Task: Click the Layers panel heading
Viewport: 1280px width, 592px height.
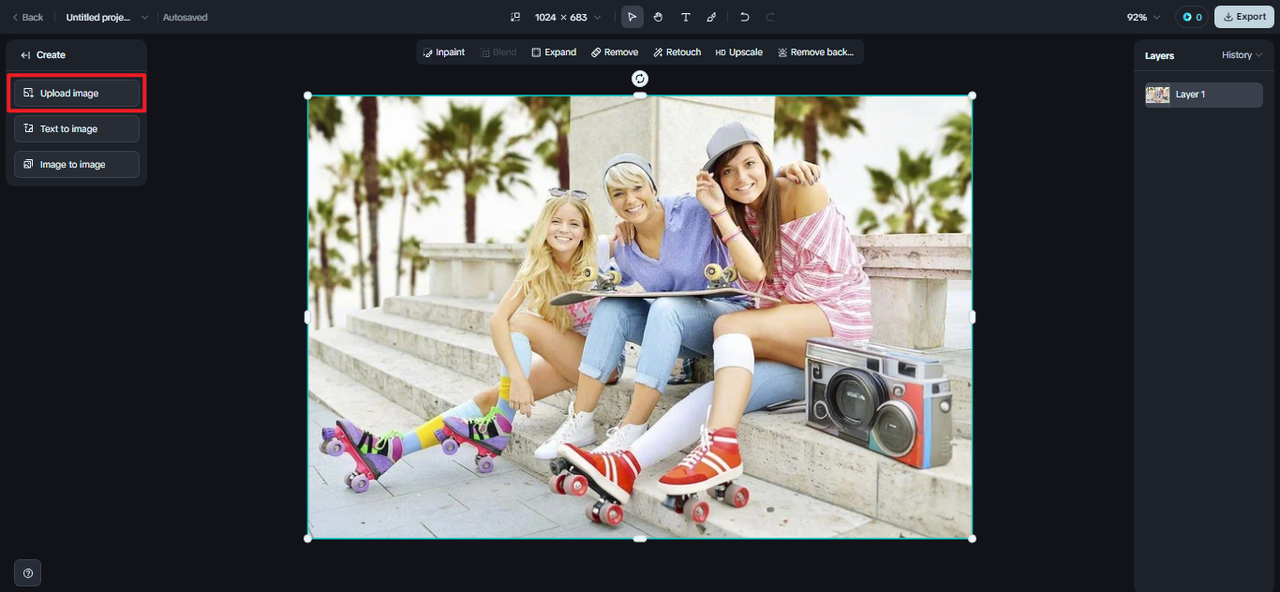Action: tap(1159, 56)
